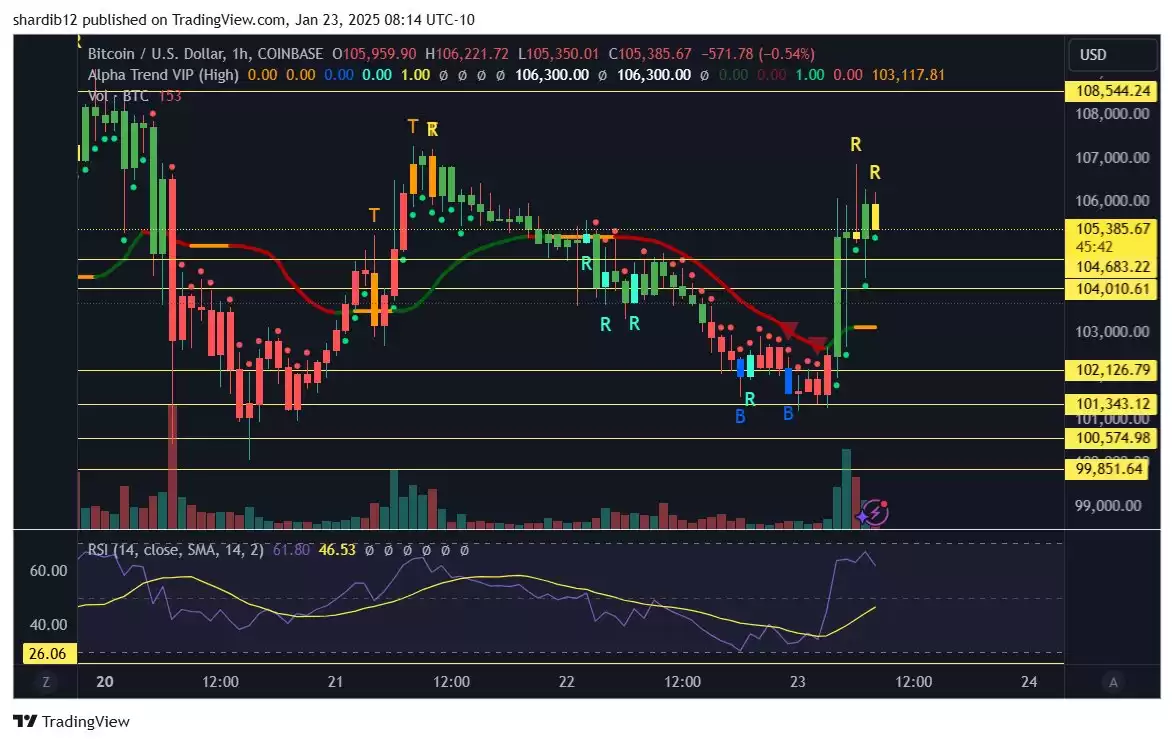Image resolution: width=1174 pixels, height=743 pixels.
Task: Click the RSI (14, close, SMA, 14, 2) label
Action: tap(175, 550)
